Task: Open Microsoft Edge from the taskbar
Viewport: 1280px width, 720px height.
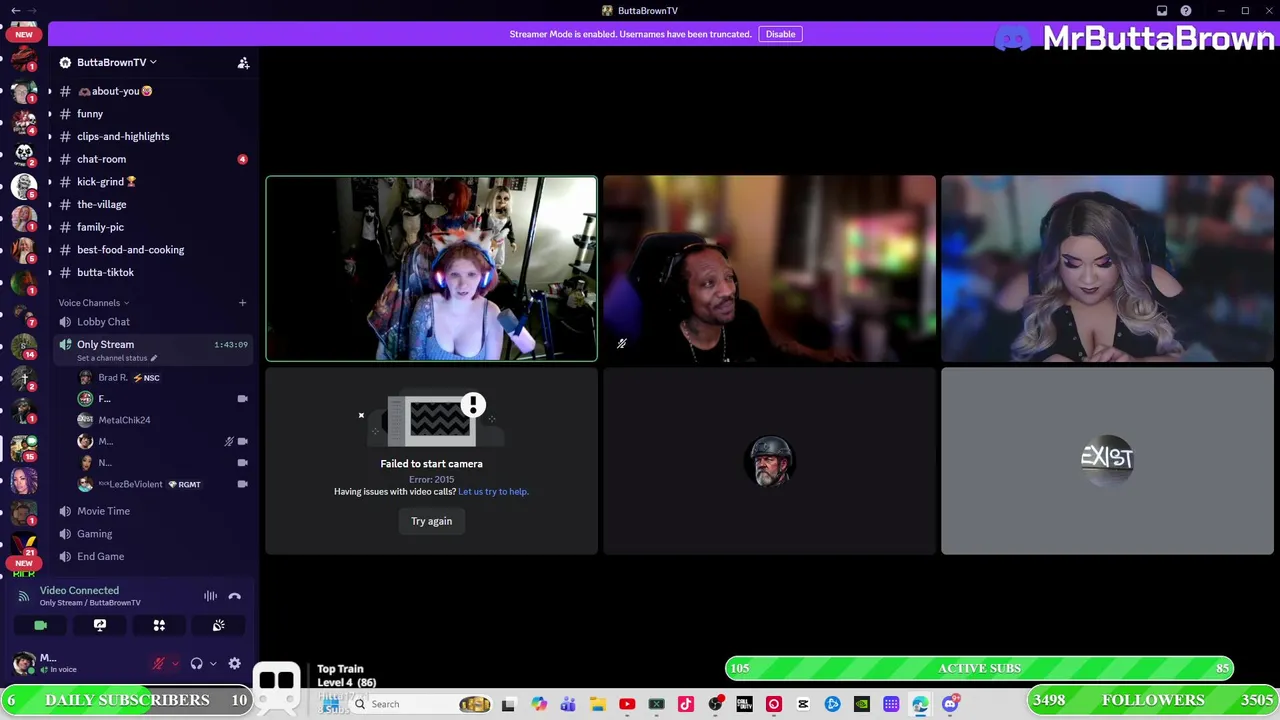Action: pos(920,704)
